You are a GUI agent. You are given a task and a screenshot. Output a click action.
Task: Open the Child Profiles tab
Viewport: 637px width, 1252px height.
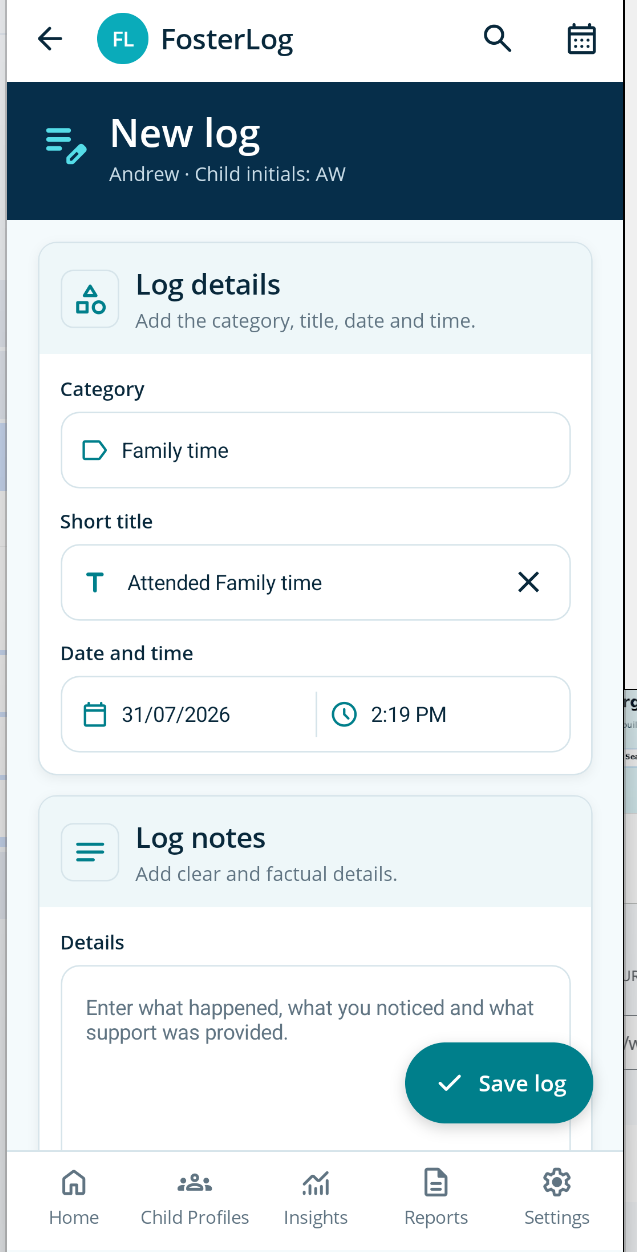point(195,1198)
